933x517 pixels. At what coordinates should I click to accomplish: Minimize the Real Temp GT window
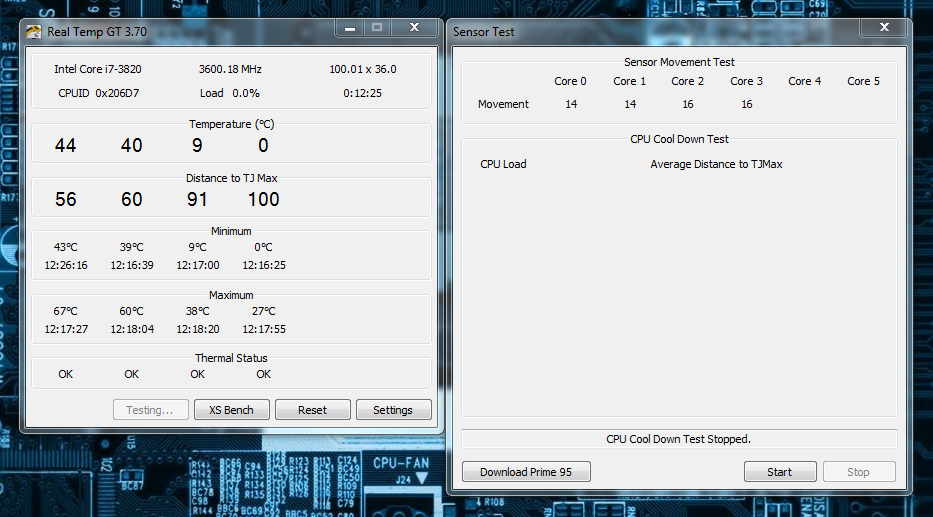(350, 27)
